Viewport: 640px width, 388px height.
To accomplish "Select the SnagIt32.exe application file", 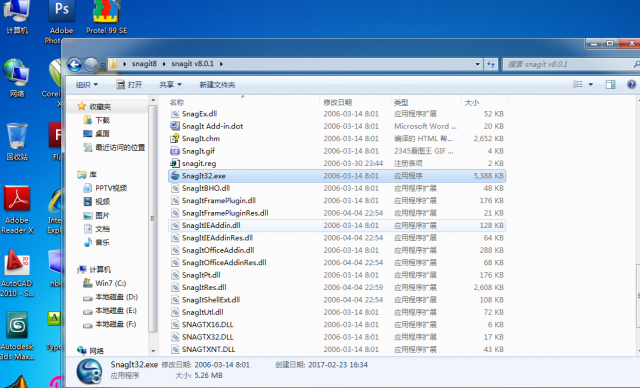I will pyautogui.click(x=337, y=176).
